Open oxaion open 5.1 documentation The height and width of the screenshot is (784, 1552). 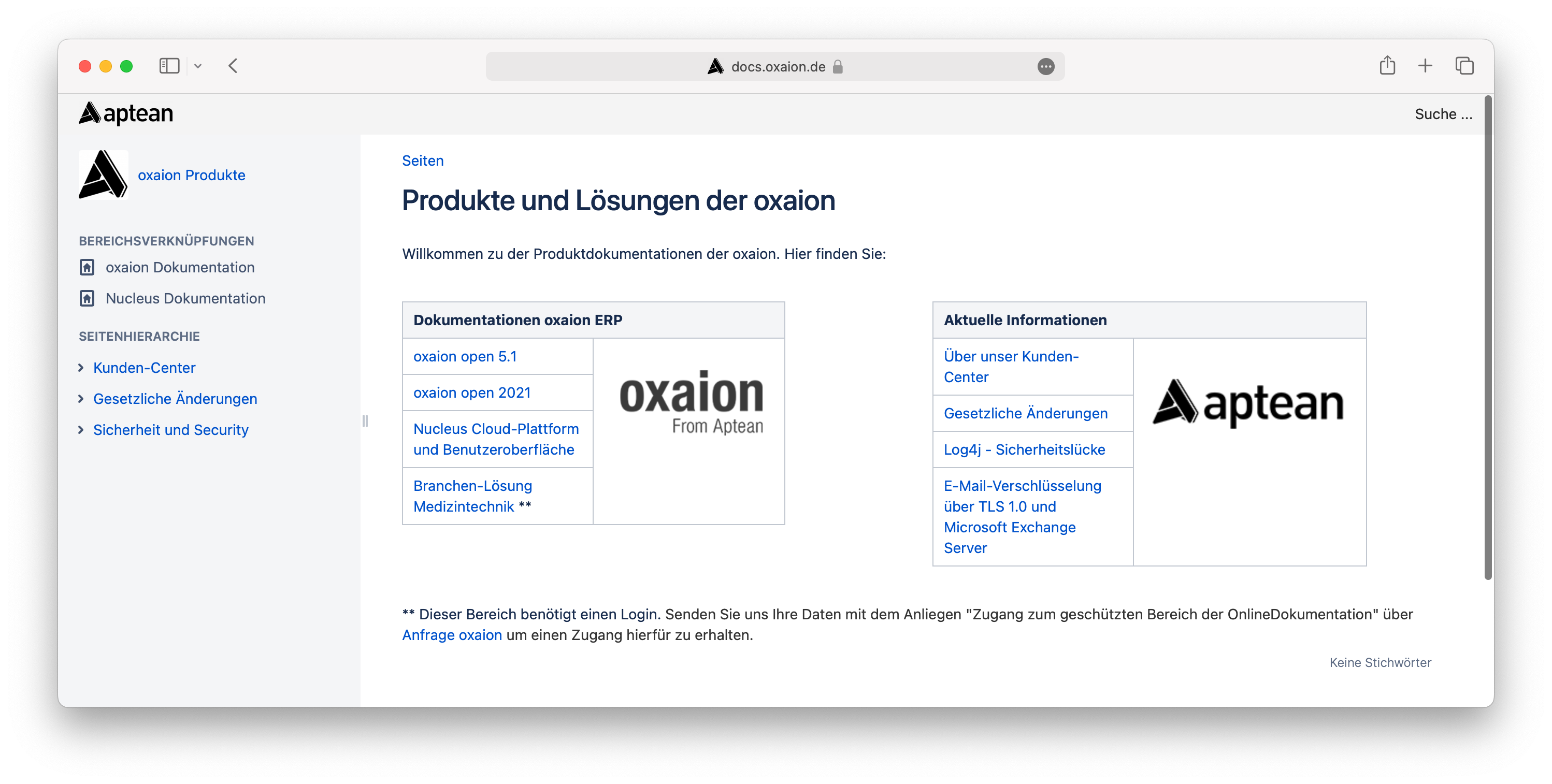point(465,356)
